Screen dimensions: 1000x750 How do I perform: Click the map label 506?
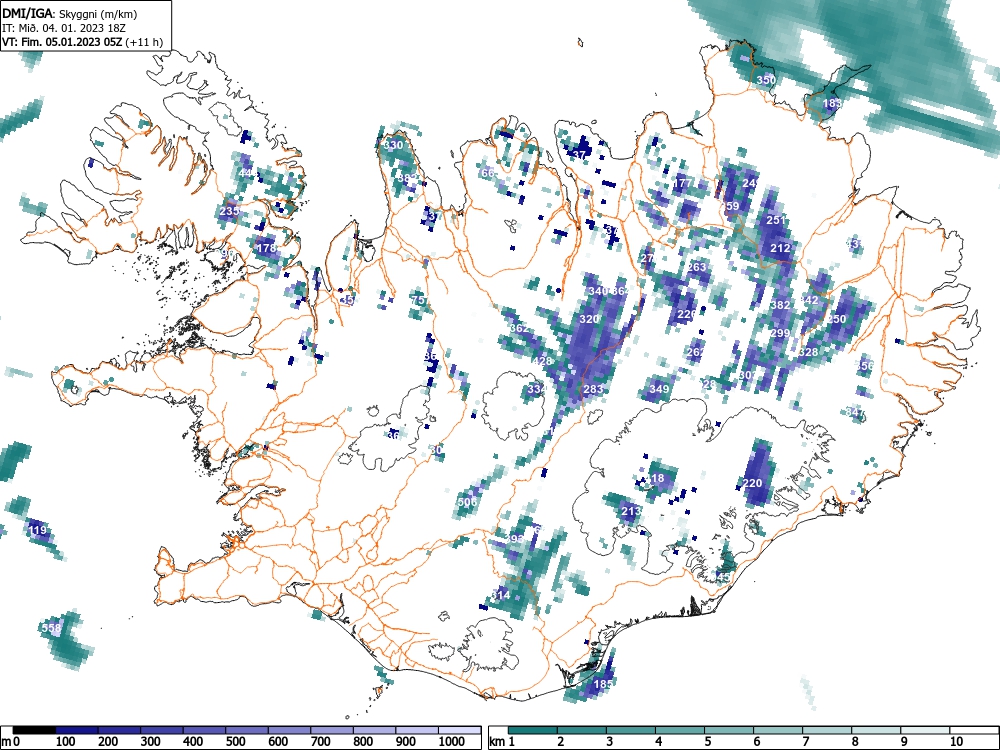click(x=467, y=502)
